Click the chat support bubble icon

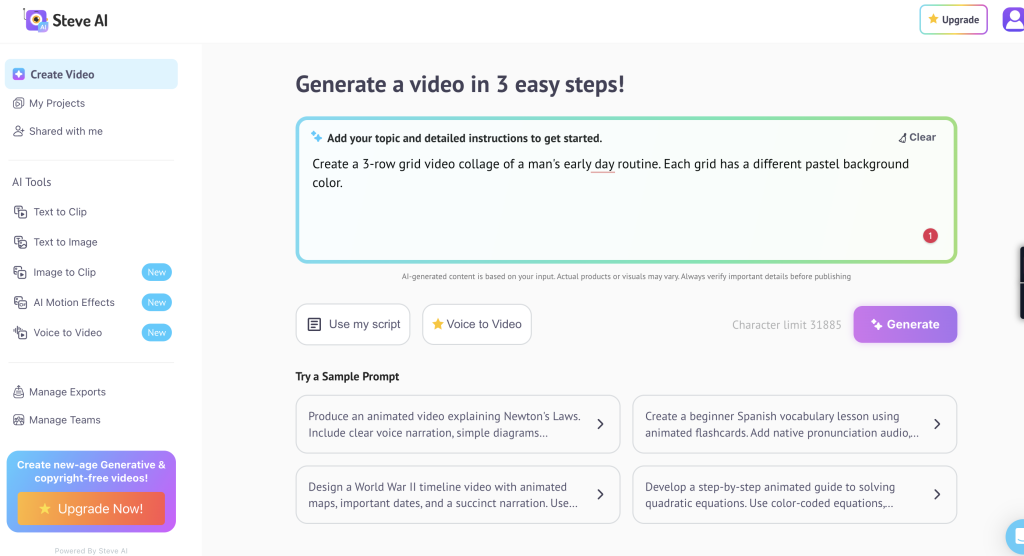1016,536
